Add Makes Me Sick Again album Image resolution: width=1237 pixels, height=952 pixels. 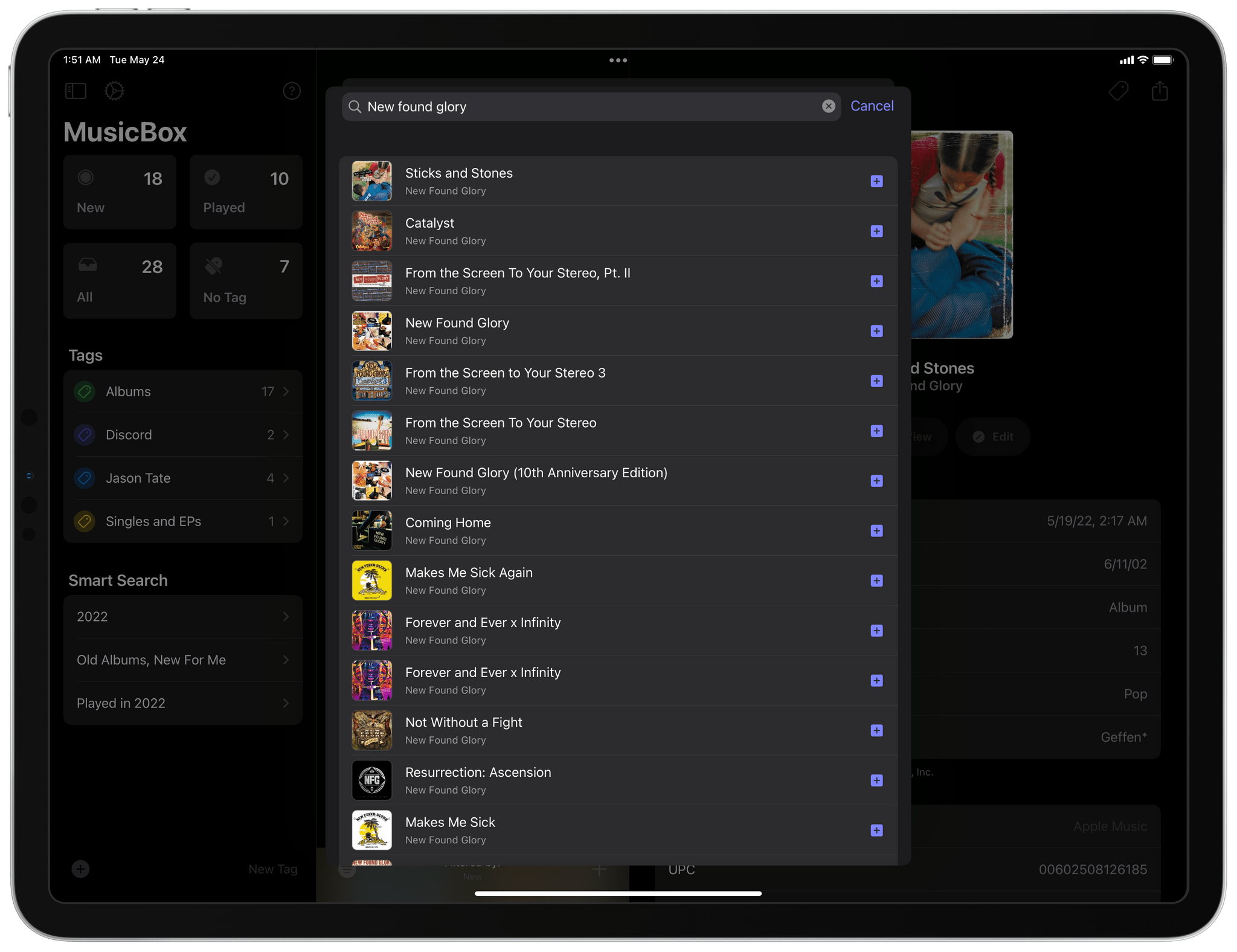pyautogui.click(x=876, y=581)
